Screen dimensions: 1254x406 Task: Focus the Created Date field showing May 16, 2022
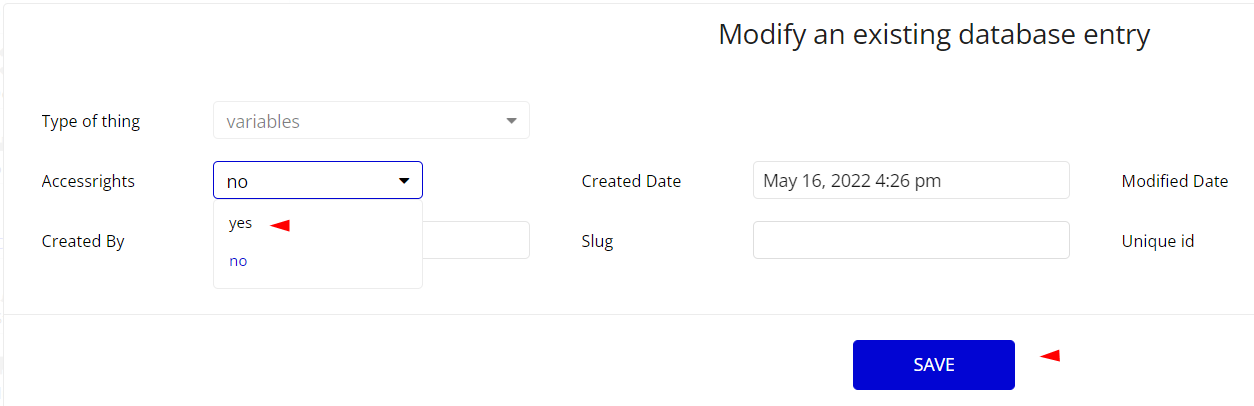click(x=911, y=181)
